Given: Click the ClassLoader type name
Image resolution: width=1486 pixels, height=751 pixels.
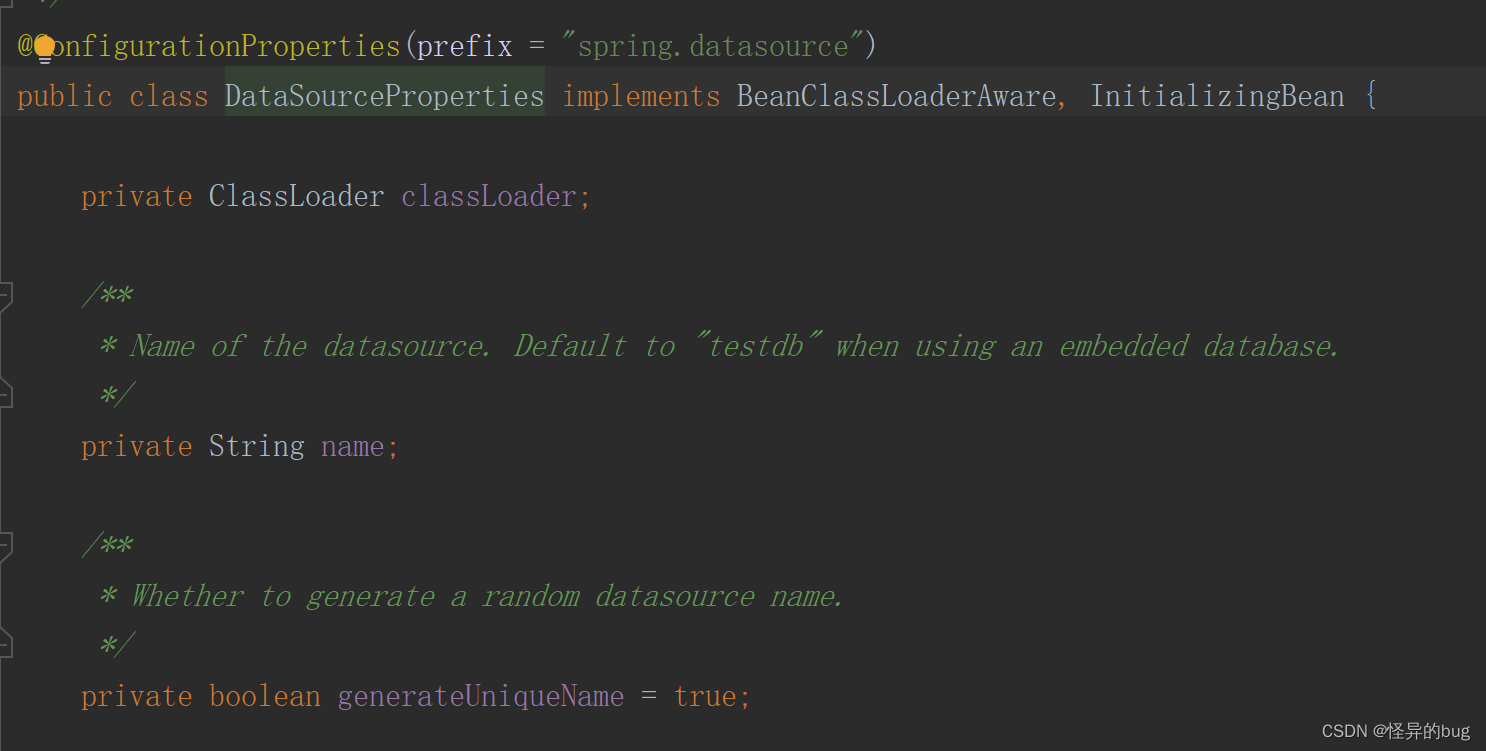Looking at the screenshot, I should click(x=296, y=196).
